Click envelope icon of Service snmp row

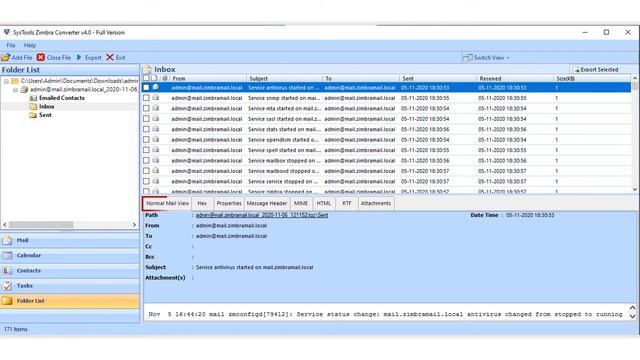[x=156, y=98]
